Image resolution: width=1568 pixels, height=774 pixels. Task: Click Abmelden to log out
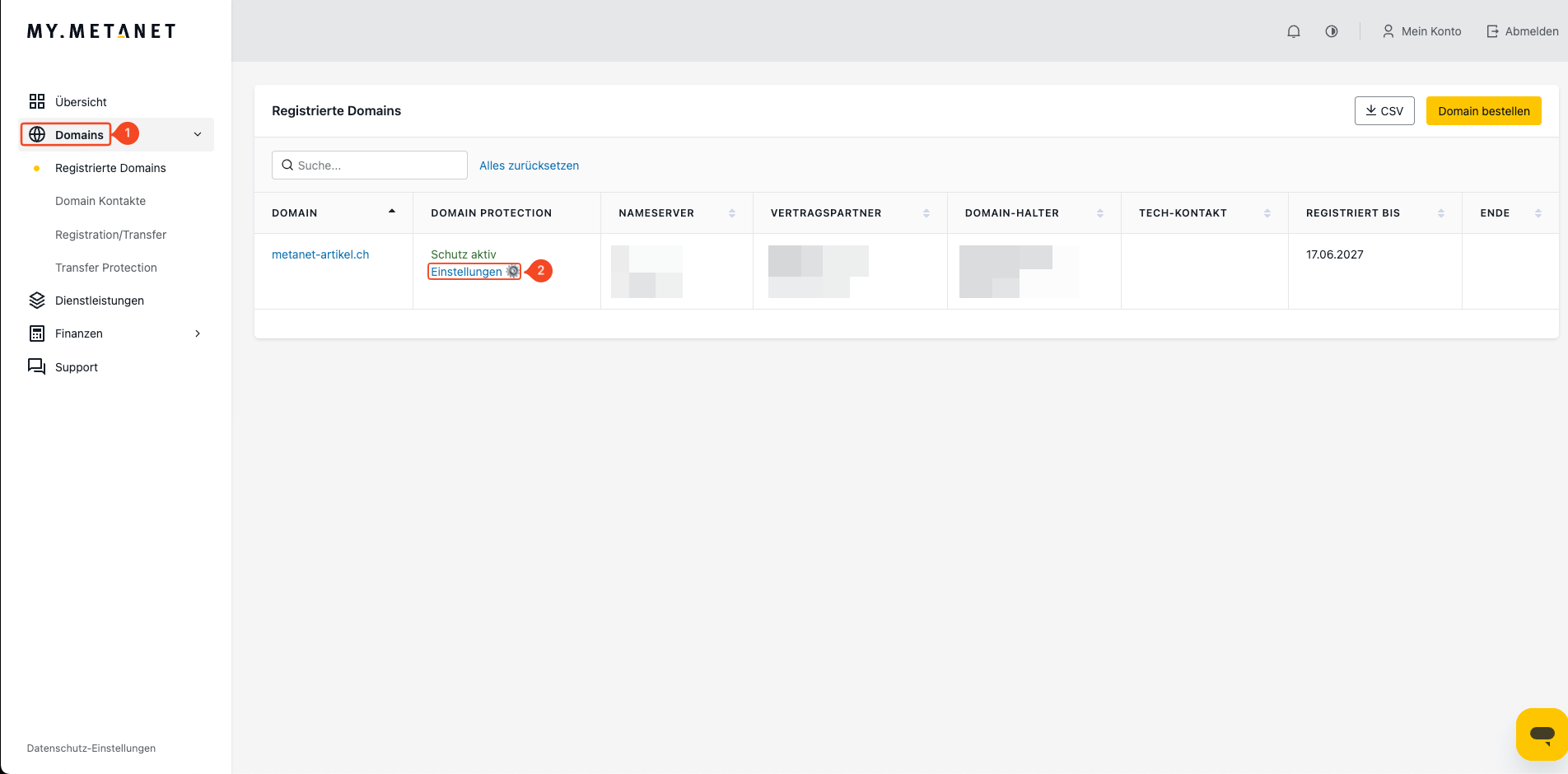1523,31
